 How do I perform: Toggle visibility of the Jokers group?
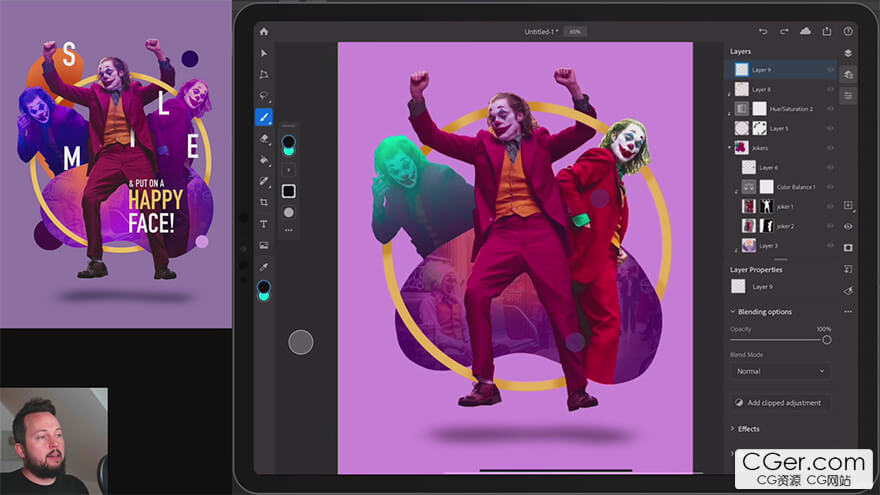830,148
